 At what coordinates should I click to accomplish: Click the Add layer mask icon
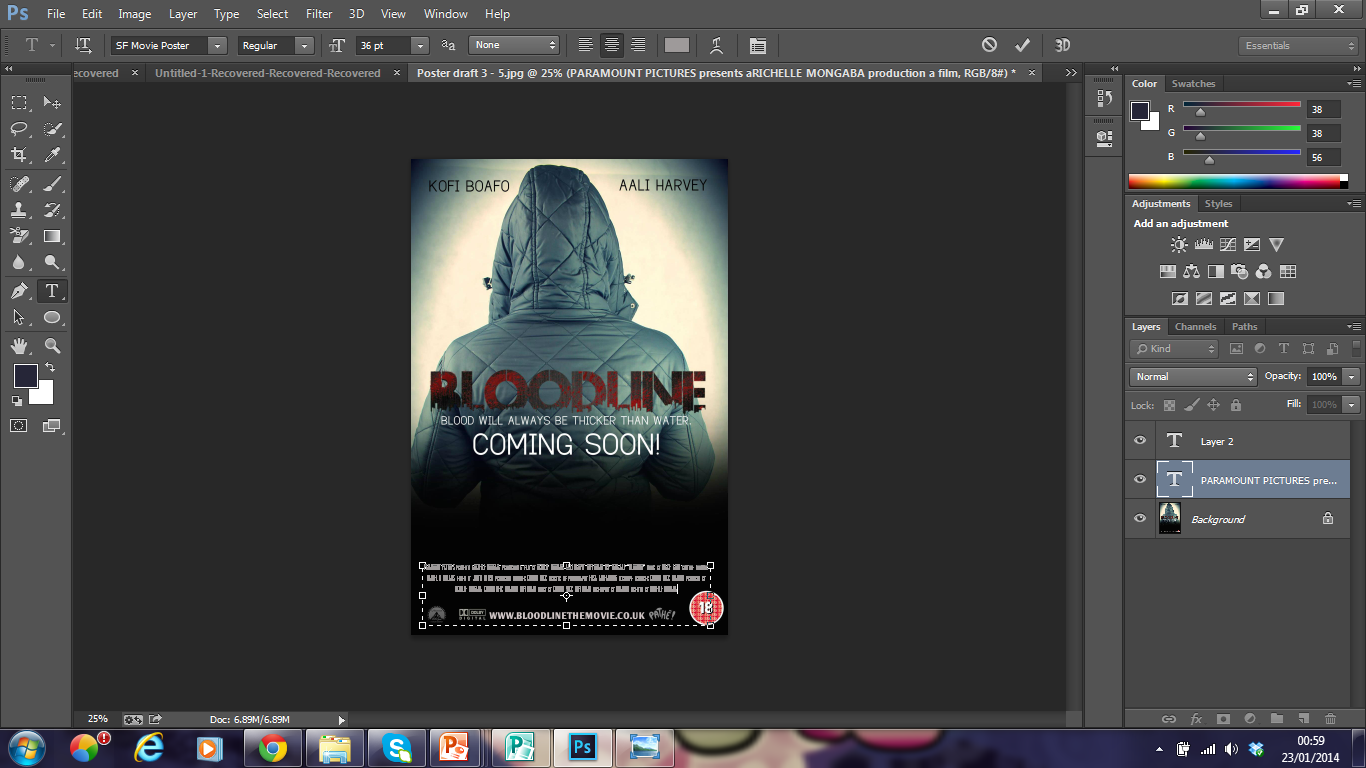coord(1224,718)
